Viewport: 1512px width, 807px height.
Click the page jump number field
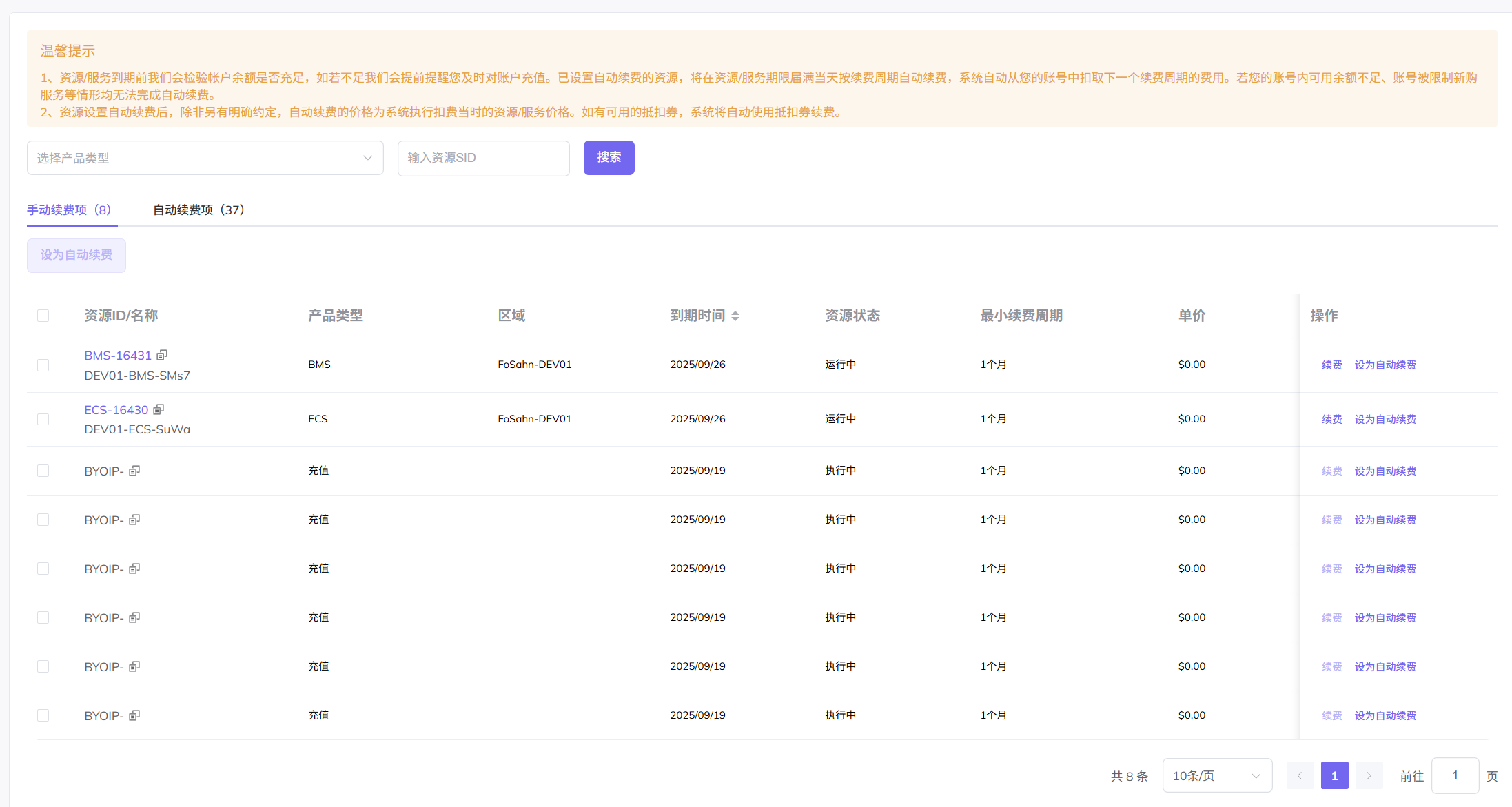(x=1455, y=776)
